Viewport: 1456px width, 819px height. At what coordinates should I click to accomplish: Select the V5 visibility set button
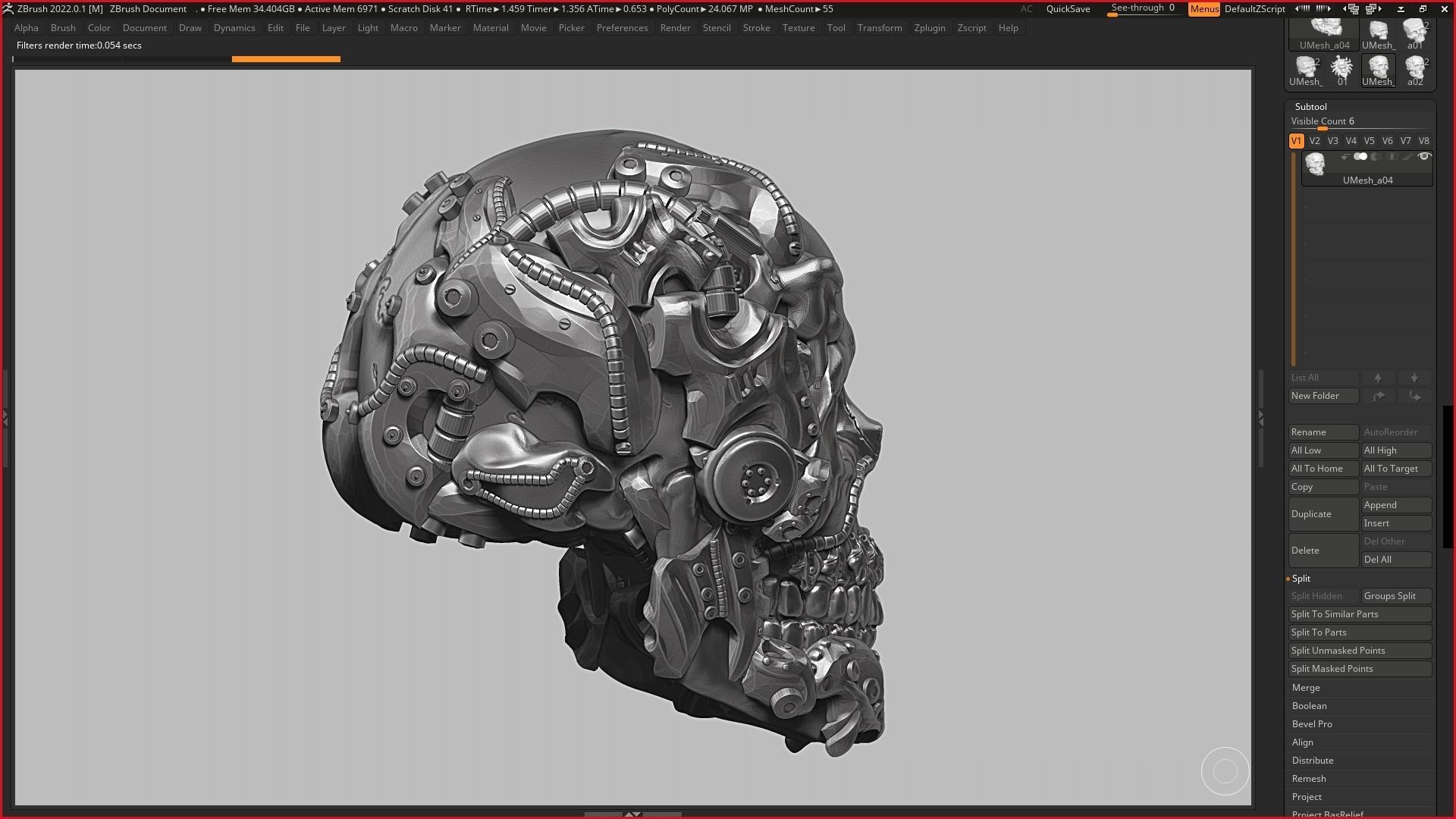pyautogui.click(x=1369, y=141)
